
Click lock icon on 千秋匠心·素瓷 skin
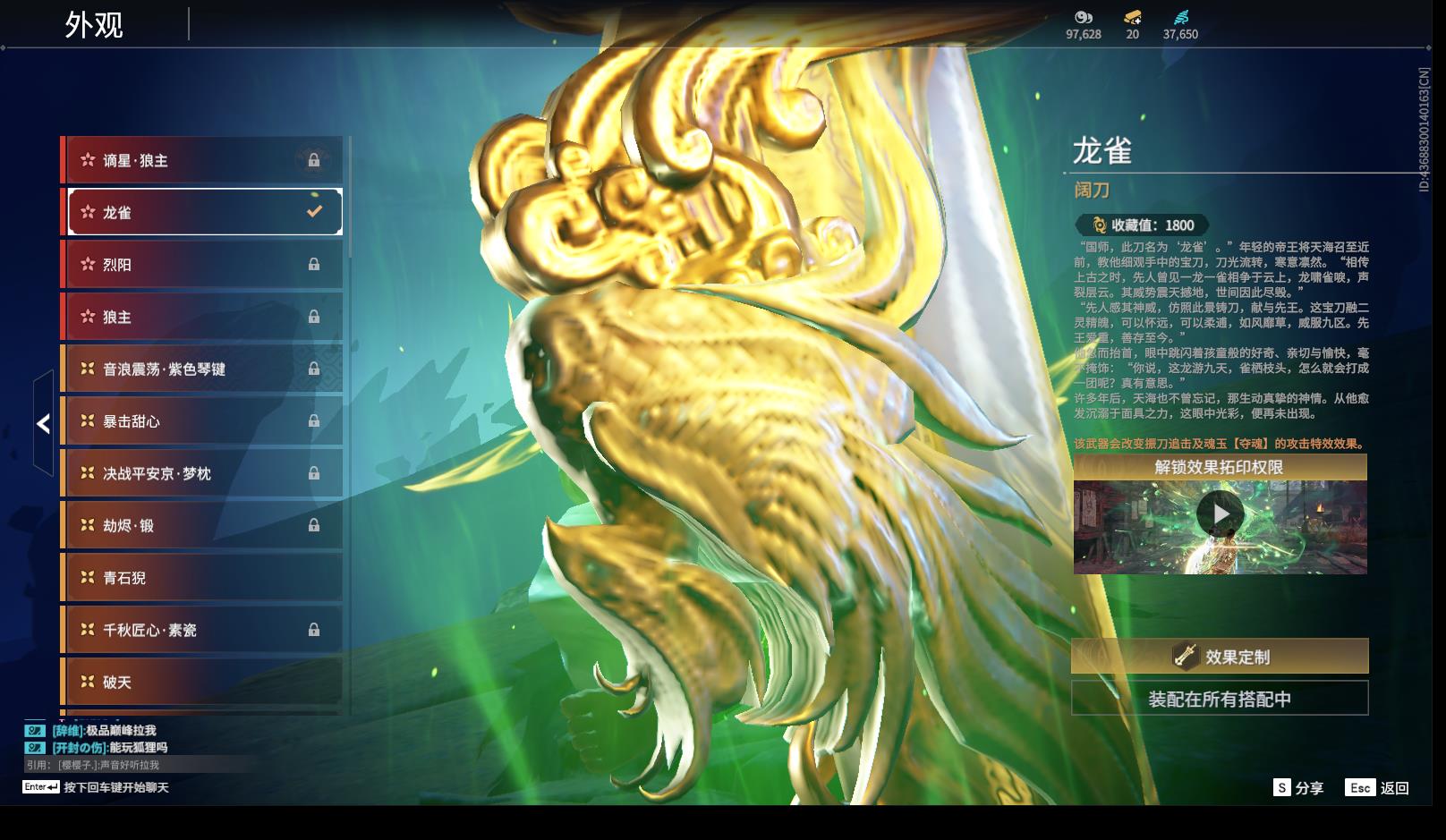tap(314, 630)
